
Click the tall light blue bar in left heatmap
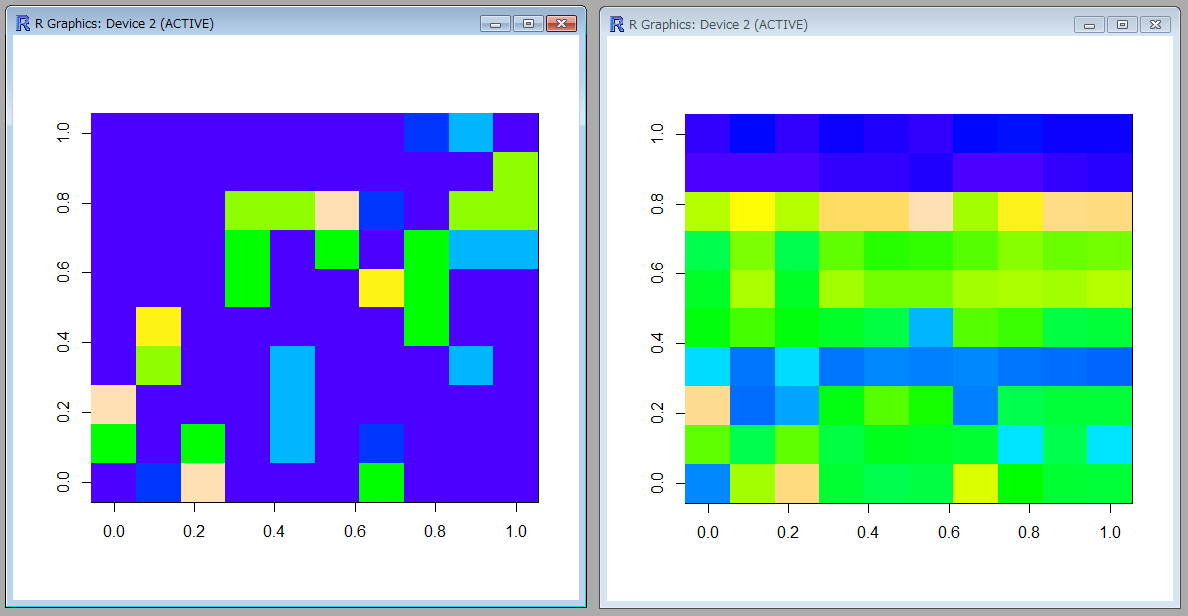pos(292,404)
